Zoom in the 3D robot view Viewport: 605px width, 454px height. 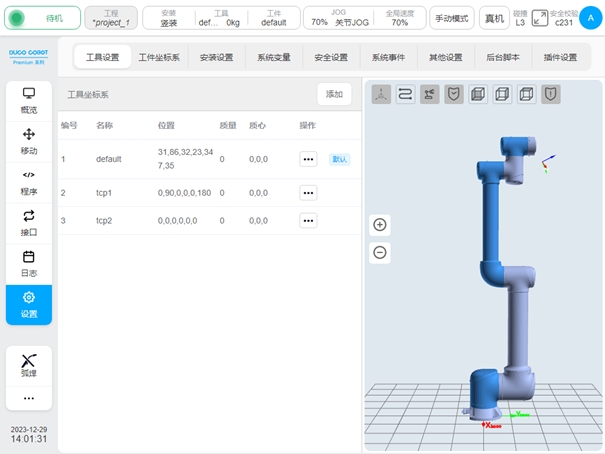(380, 225)
